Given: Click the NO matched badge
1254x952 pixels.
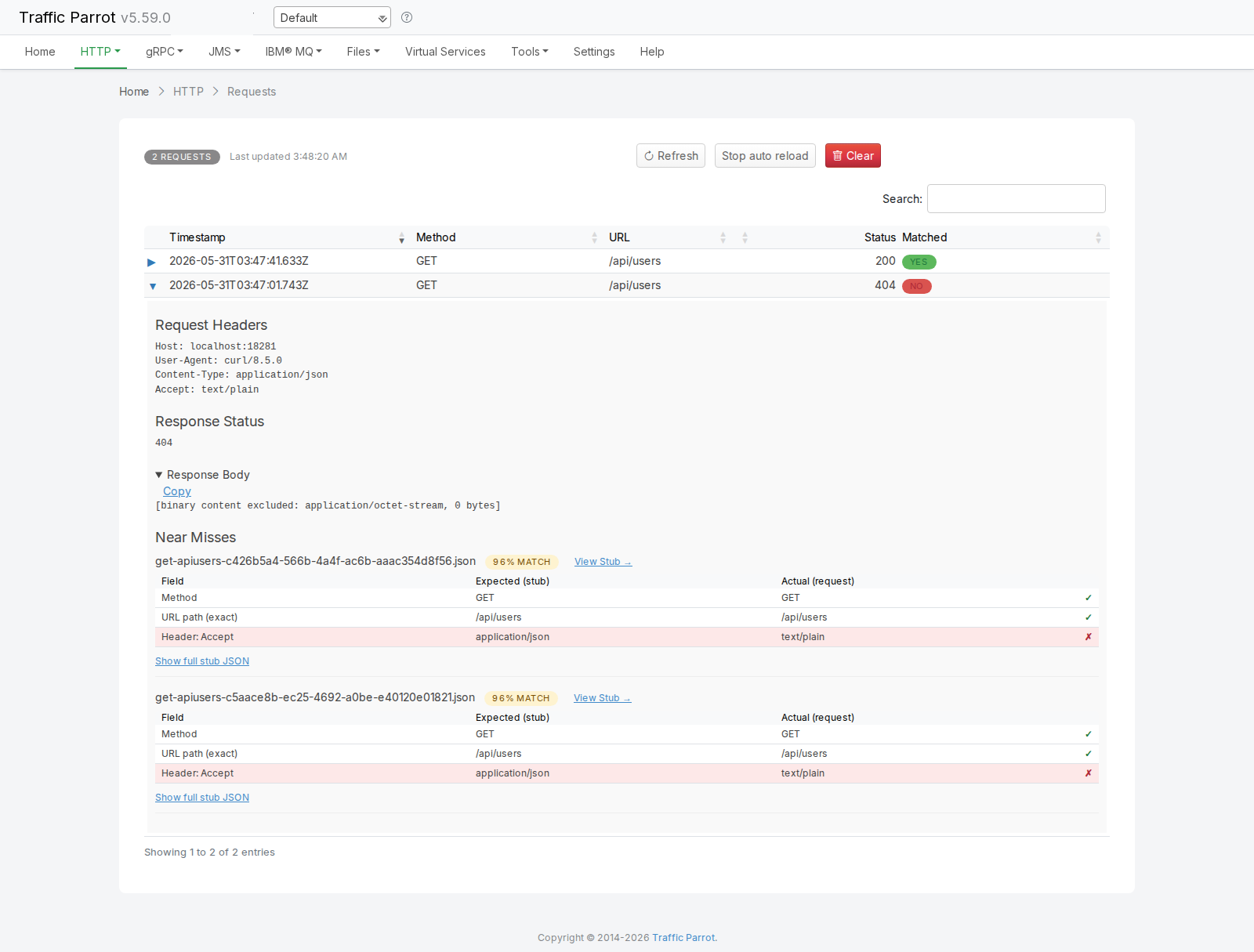Looking at the screenshot, I should 916,286.
